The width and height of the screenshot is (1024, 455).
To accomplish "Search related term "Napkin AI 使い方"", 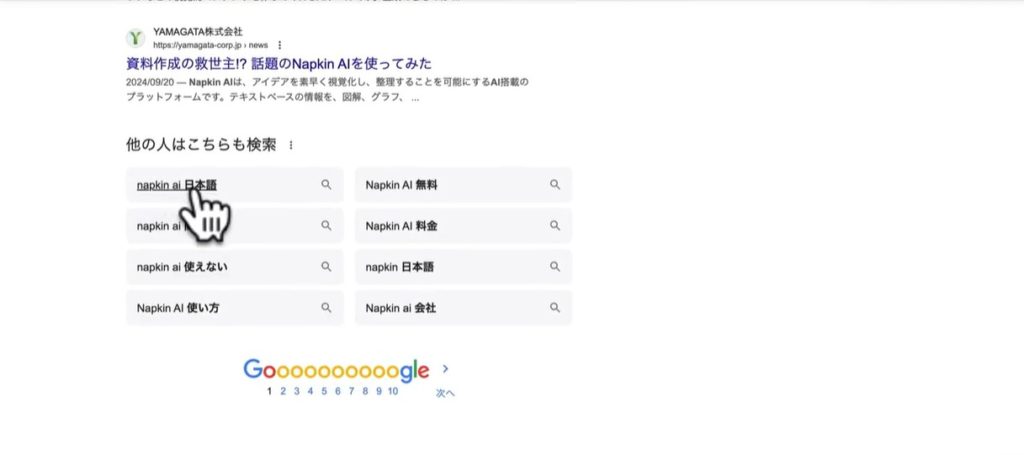I will click(179, 308).
